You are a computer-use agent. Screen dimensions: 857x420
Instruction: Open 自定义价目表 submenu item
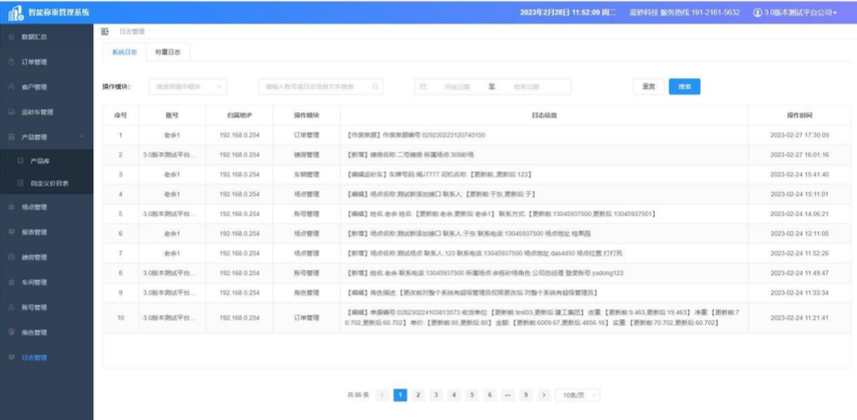tap(49, 183)
